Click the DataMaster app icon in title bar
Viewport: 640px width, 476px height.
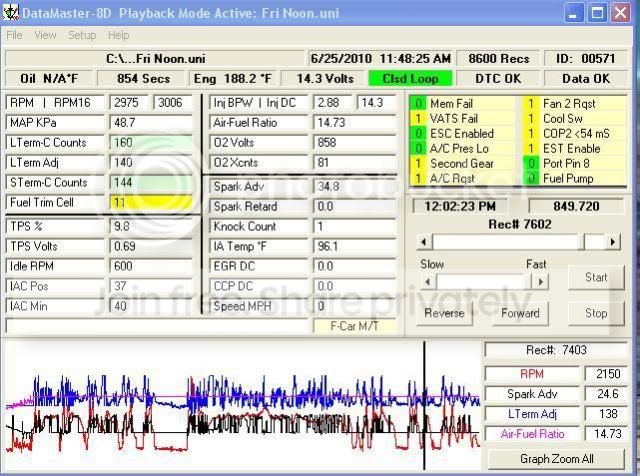[12, 12]
